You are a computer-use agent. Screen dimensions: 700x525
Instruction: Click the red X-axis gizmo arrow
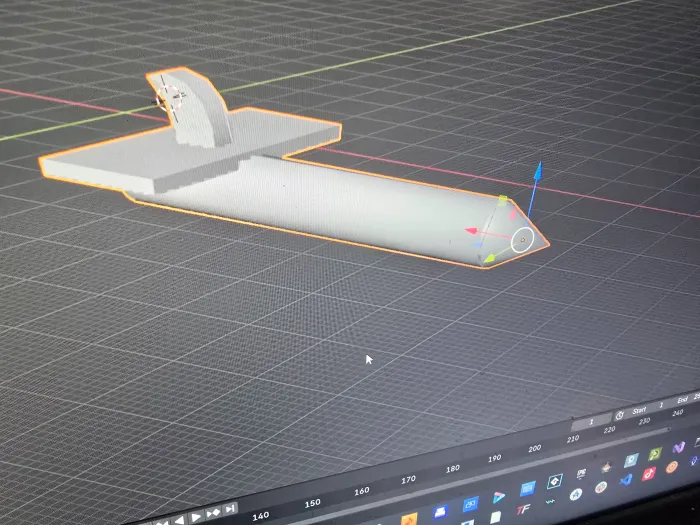[x=471, y=231]
